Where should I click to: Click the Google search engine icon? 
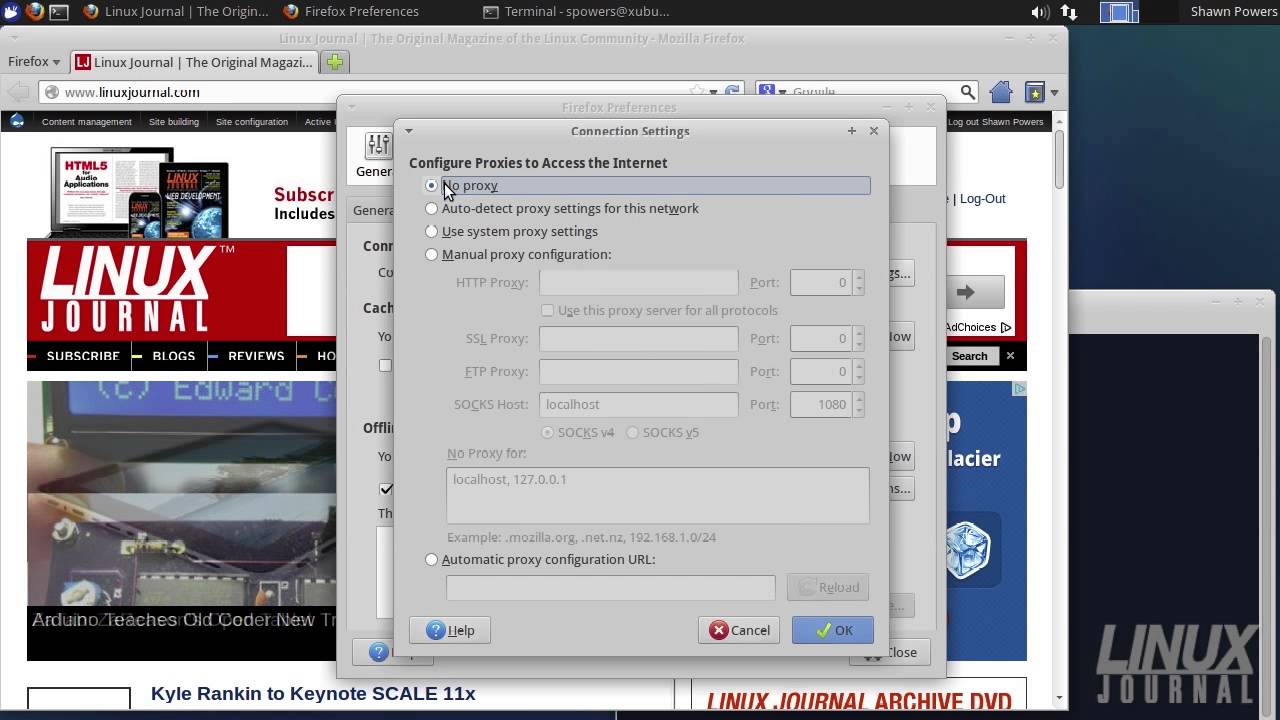pyautogui.click(x=768, y=91)
